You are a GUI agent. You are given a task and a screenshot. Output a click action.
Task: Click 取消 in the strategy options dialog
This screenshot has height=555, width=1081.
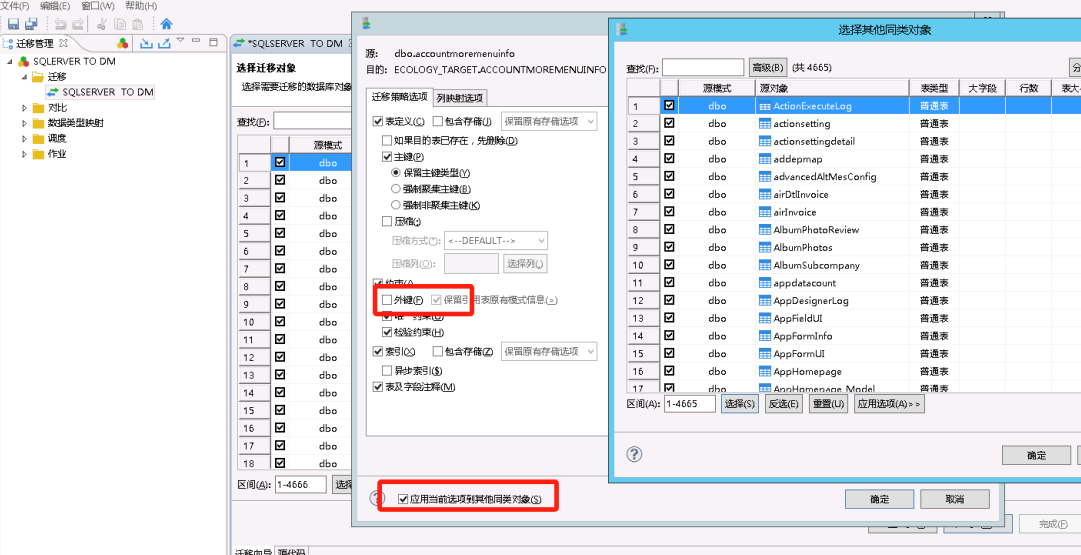(x=955, y=499)
